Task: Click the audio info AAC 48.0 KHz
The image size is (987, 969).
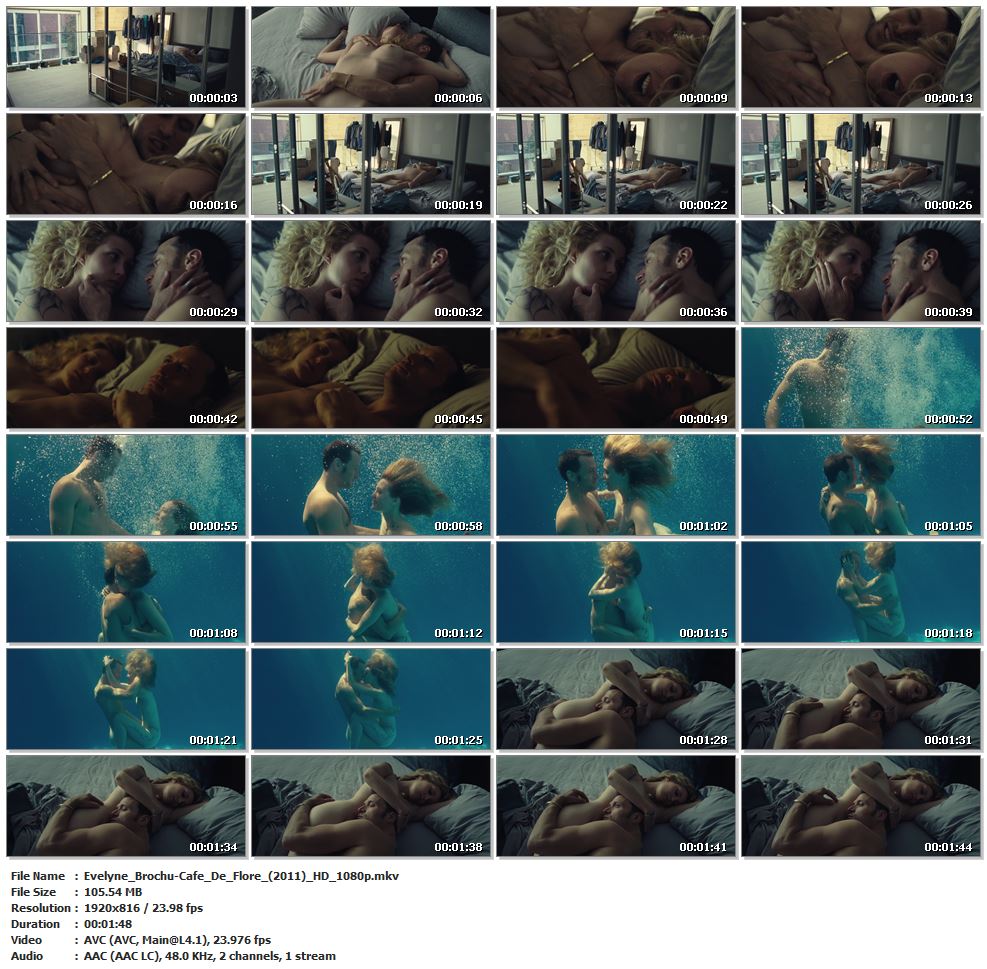Action: (x=210, y=956)
